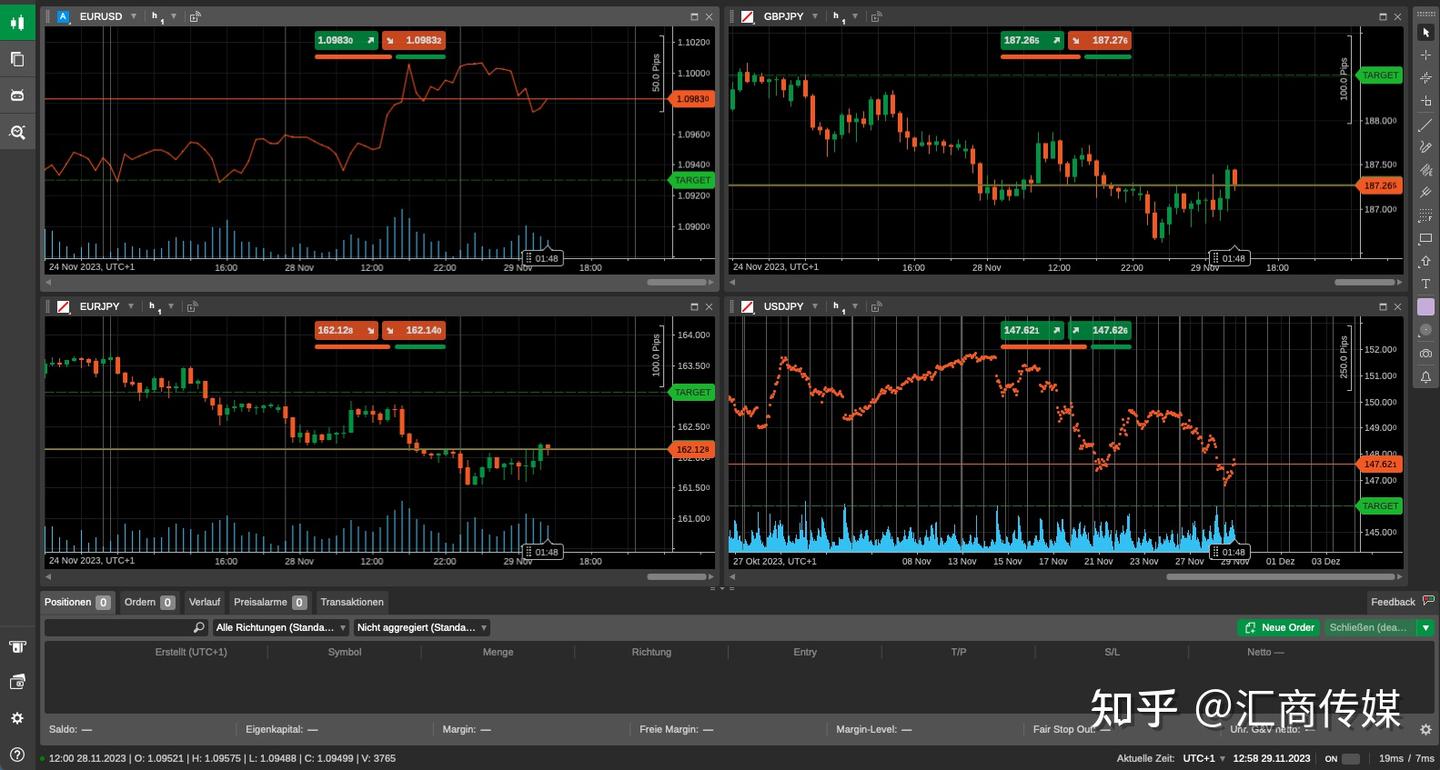
Task: Open the deposit wallet icon in left sidebar
Action: 17,647
